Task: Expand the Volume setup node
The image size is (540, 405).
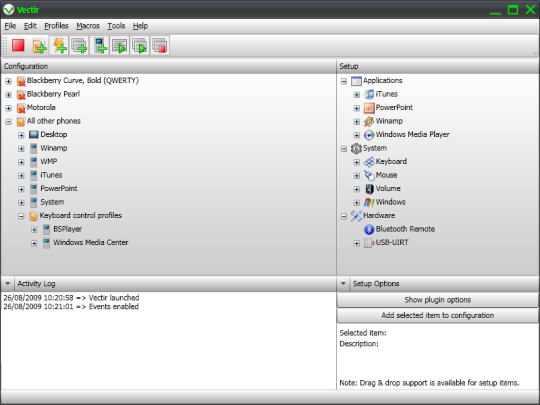Action: point(356,189)
